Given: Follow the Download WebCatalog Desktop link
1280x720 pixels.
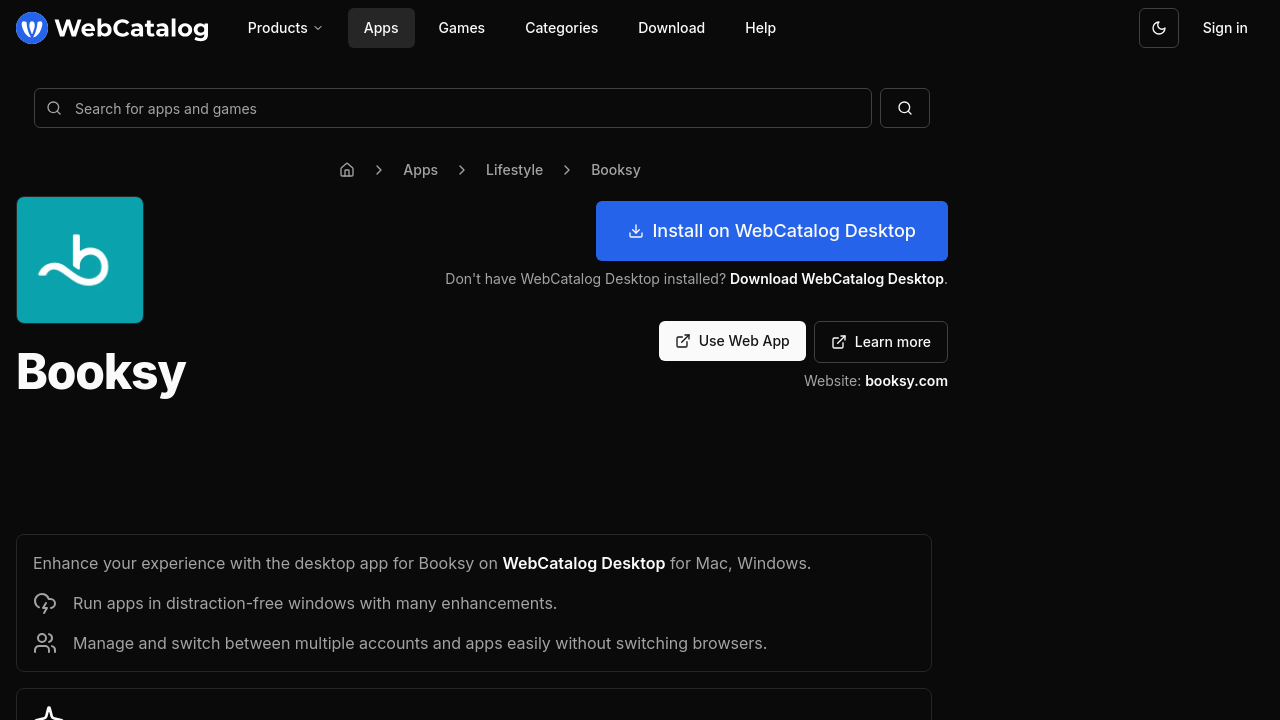Looking at the screenshot, I should (x=836, y=279).
